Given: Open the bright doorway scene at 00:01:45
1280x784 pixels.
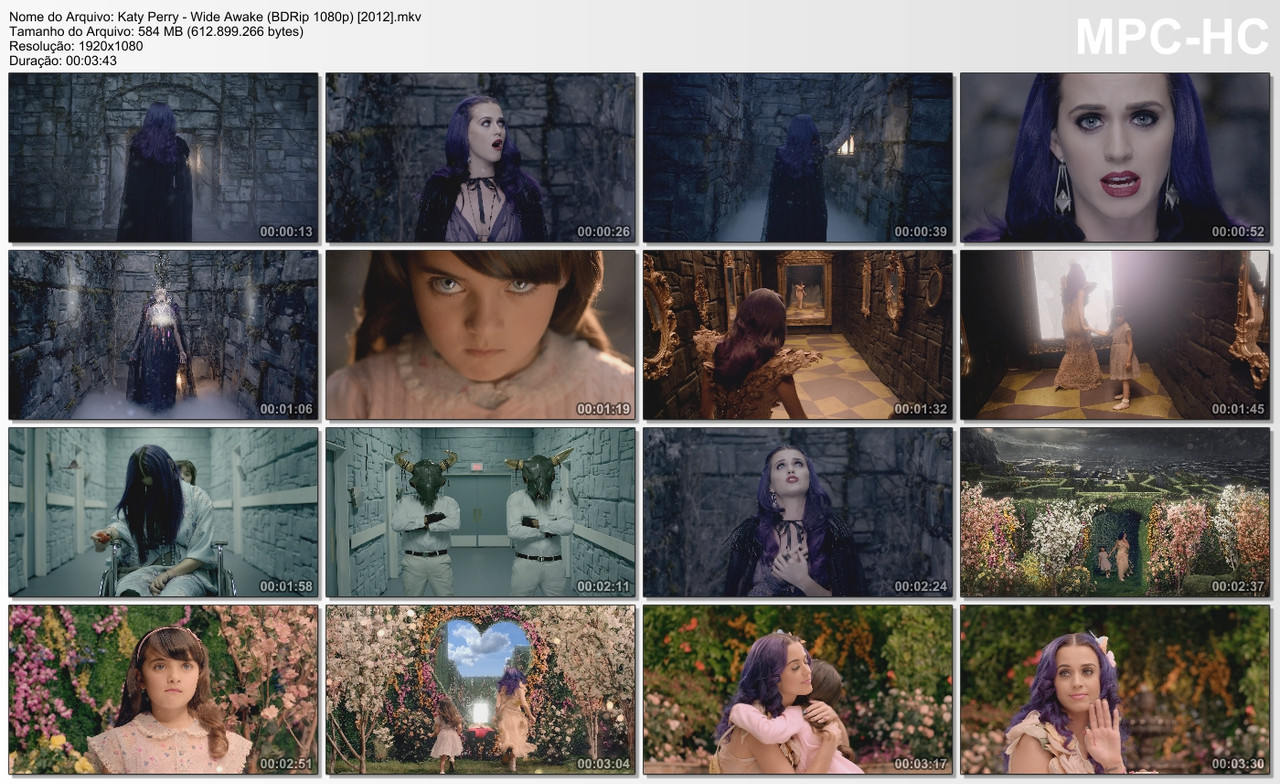Looking at the screenshot, I should pyautogui.click(x=1115, y=335).
